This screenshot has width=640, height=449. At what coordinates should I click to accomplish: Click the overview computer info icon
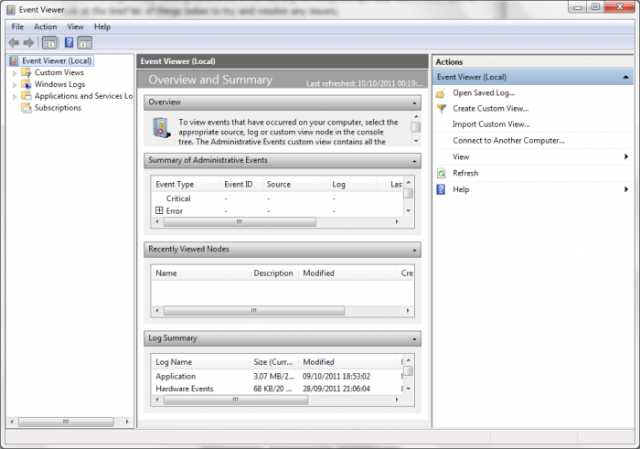pyautogui.click(x=161, y=128)
